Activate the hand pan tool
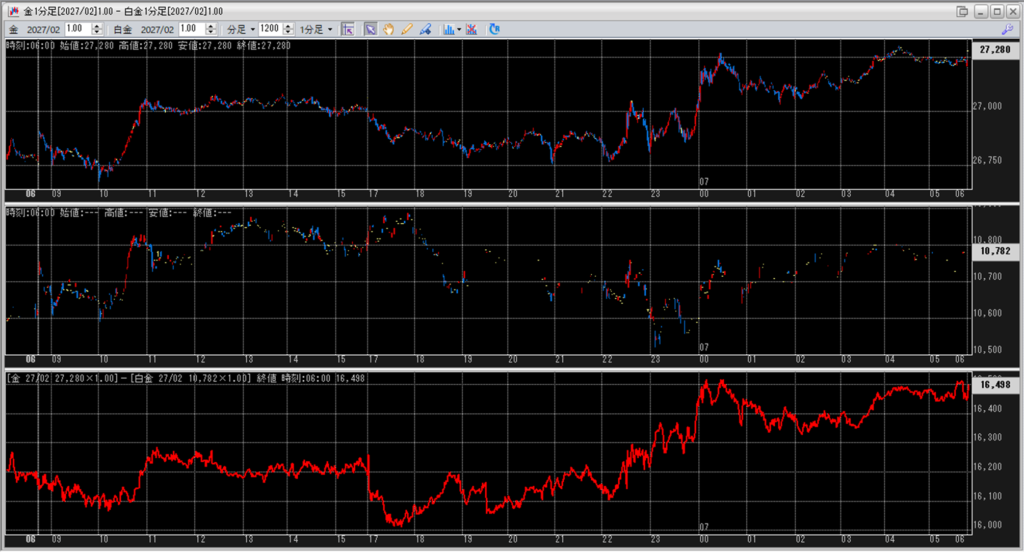The width and height of the screenshot is (1024, 552). [x=389, y=29]
